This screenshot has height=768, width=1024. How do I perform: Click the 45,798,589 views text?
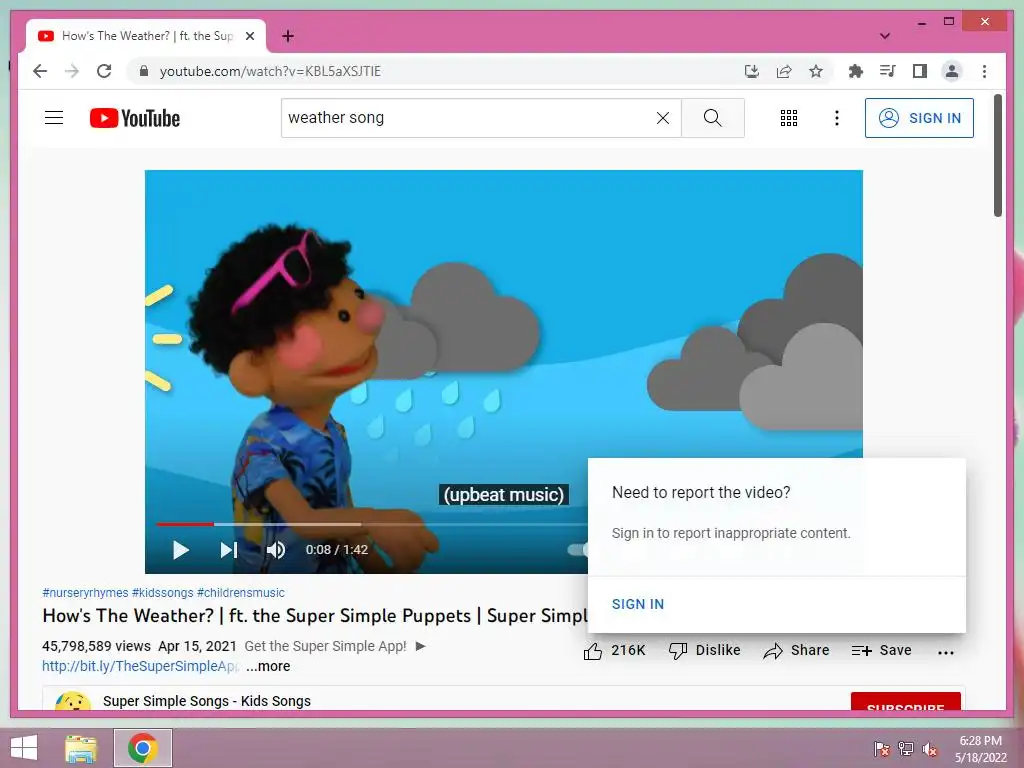pos(97,646)
